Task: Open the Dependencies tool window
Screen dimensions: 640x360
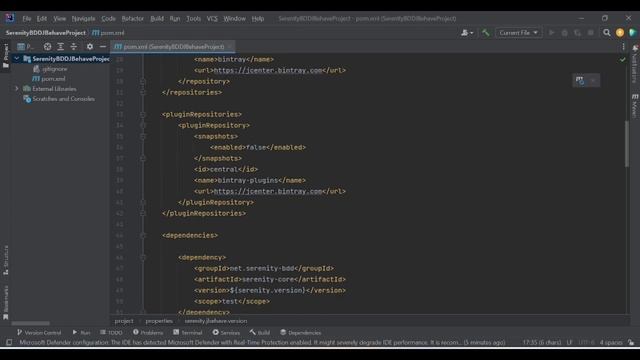Action: click(301, 333)
